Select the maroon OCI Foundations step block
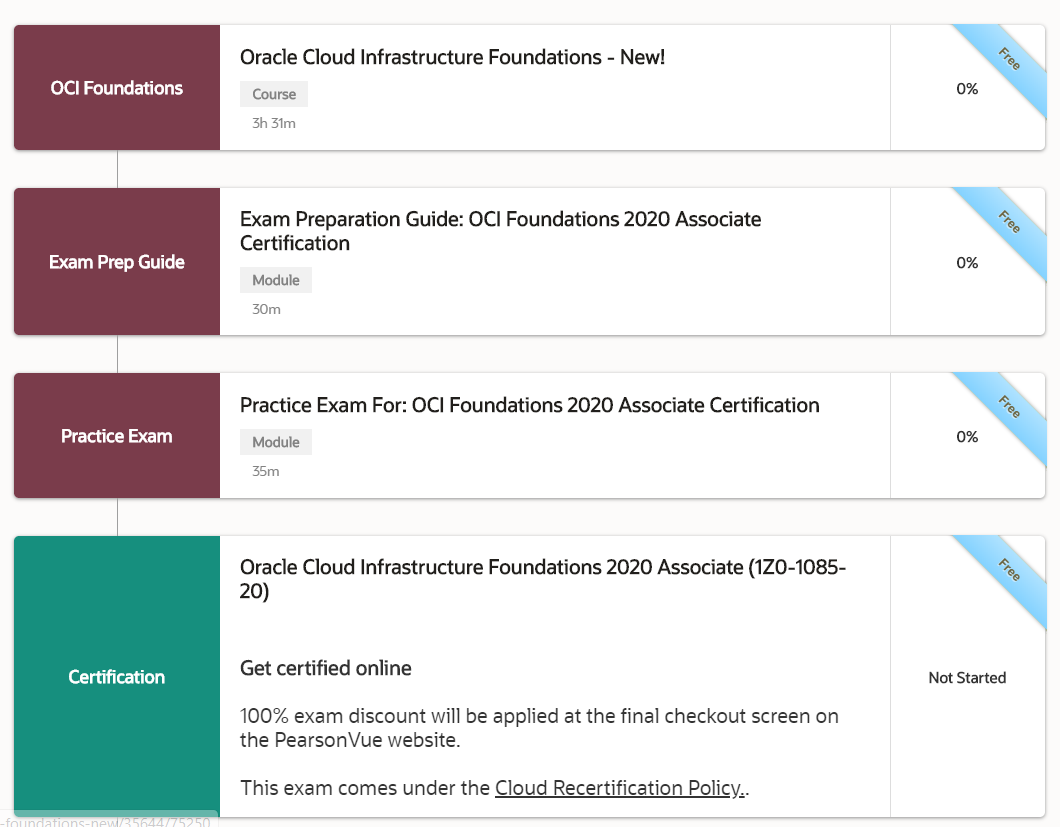The image size is (1060, 827). coord(117,88)
